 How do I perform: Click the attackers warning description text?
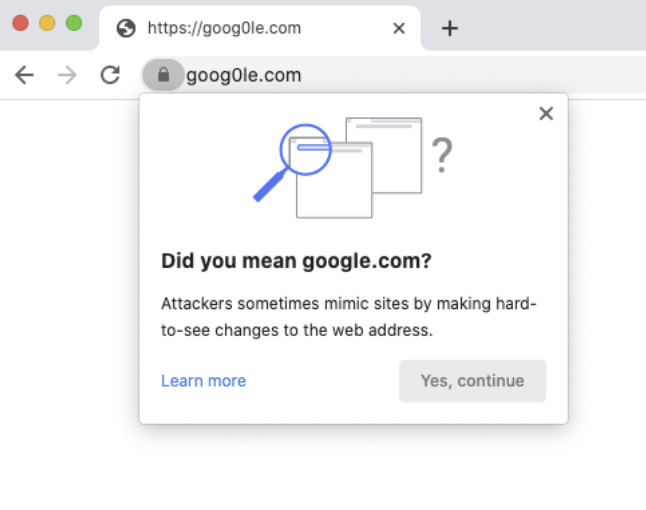click(349, 316)
